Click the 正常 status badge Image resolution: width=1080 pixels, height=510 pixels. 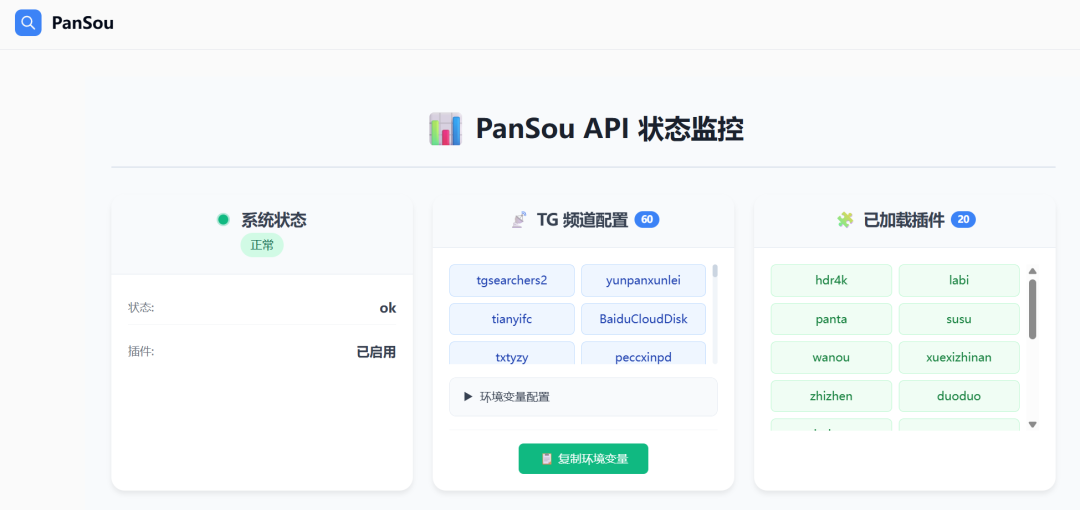(262, 245)
